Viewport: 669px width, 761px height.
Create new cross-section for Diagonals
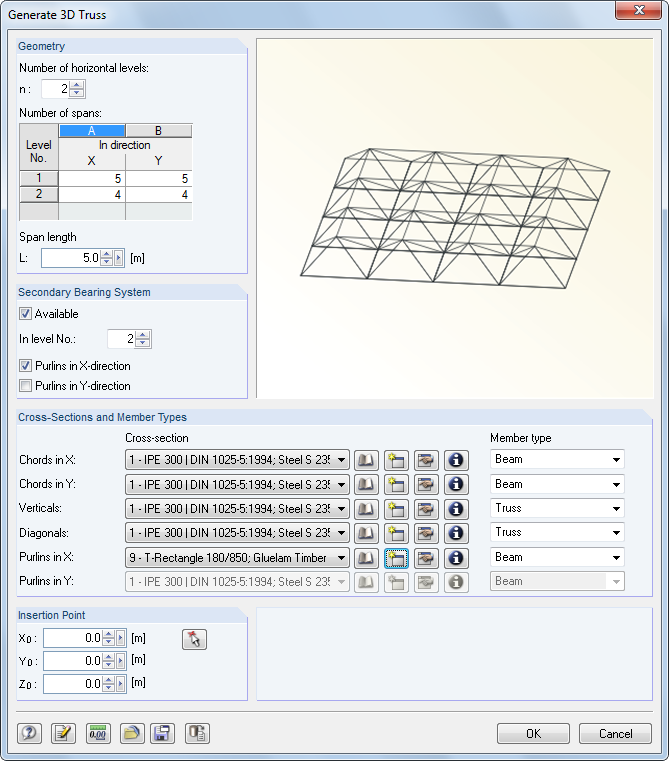click(396, 533)
